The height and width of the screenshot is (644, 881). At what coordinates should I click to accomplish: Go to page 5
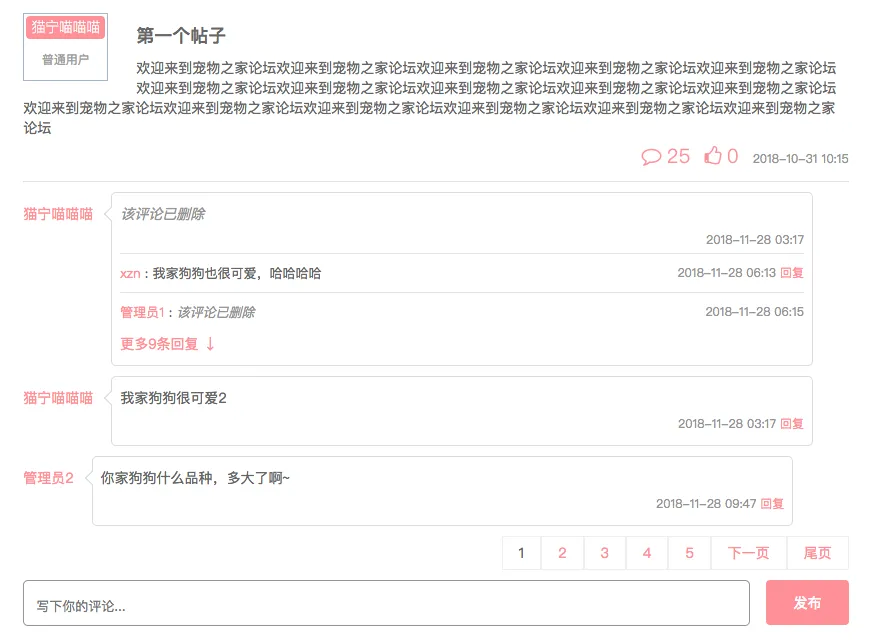tap(689, 553)
